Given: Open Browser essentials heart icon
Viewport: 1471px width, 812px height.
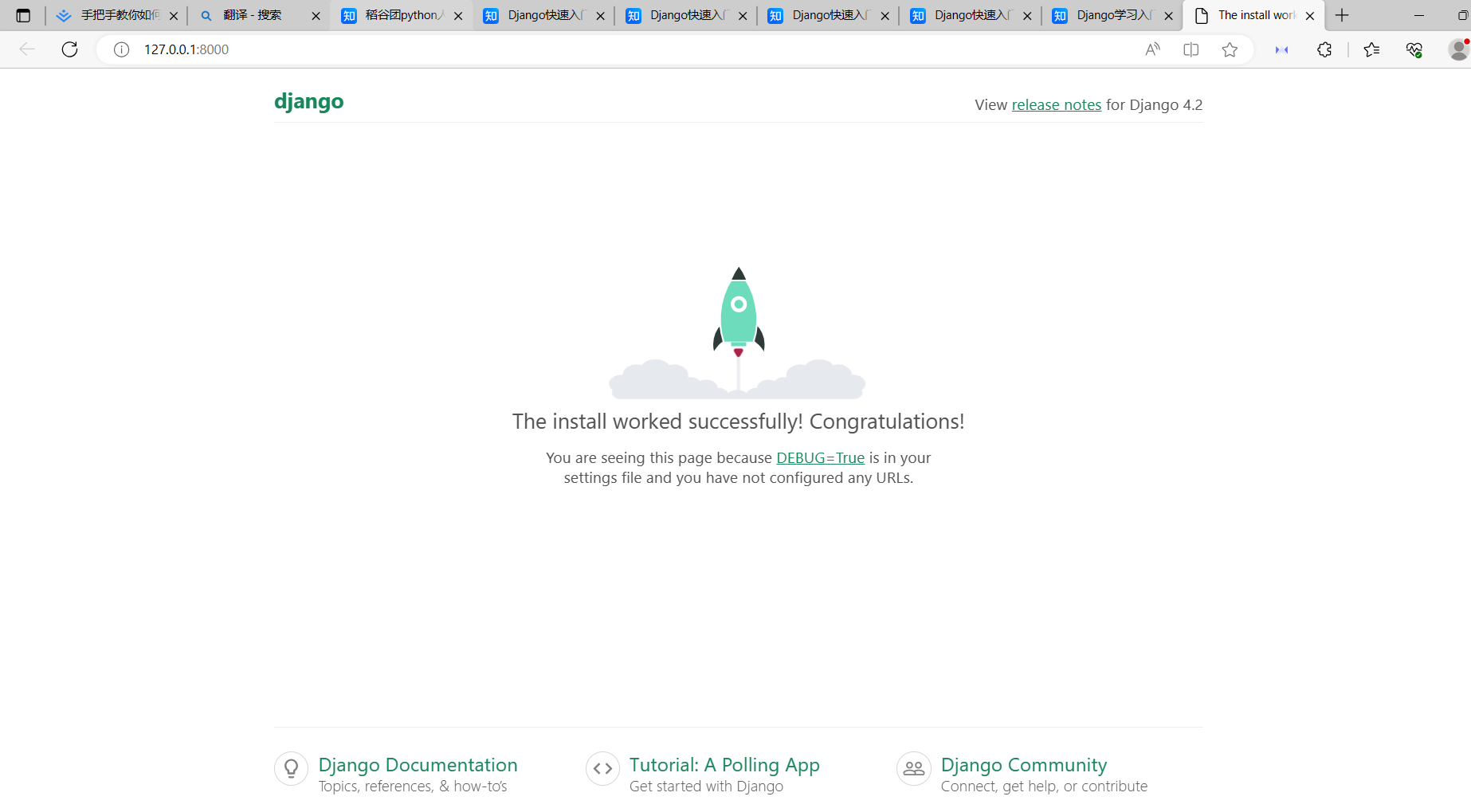Looking at the screenshot, I should [x=1414, y=49].
